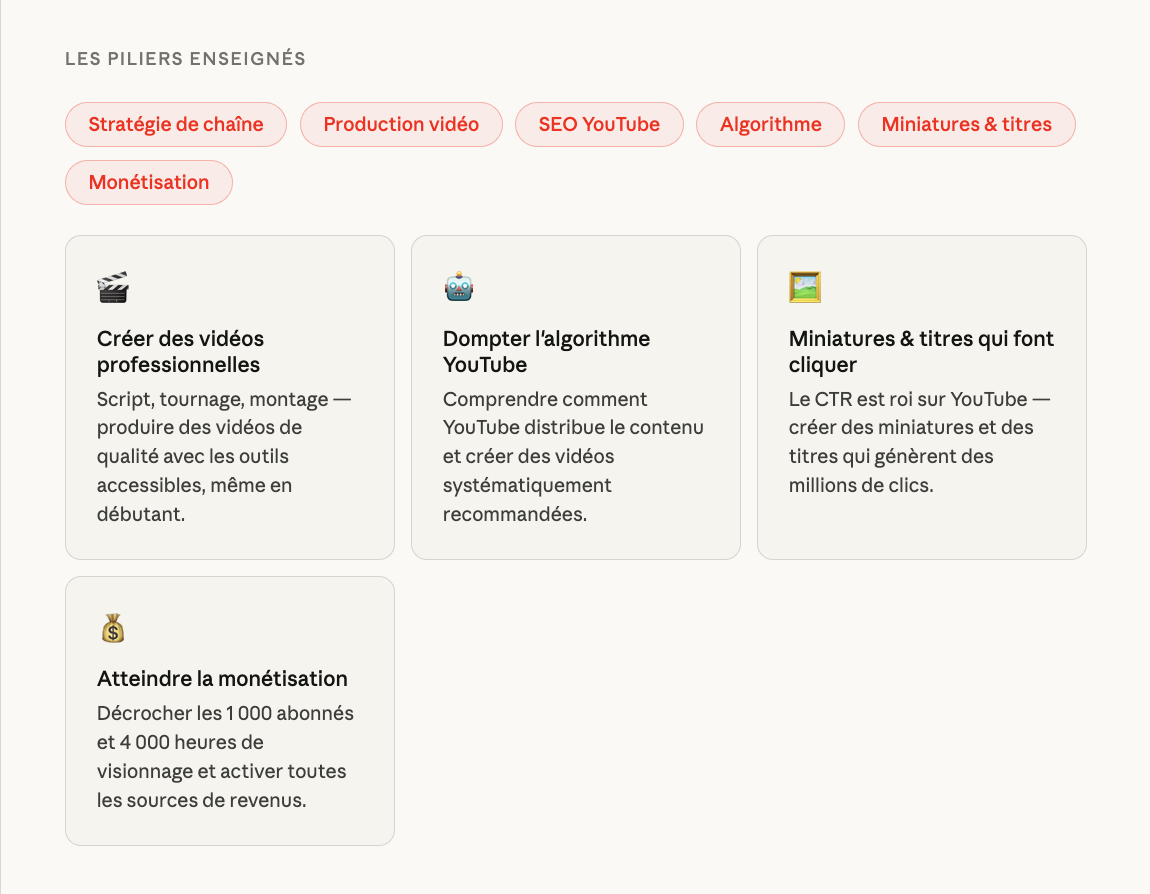
Task: Click the 'Script, tournage, montage' description text
Action: (224, 456)
